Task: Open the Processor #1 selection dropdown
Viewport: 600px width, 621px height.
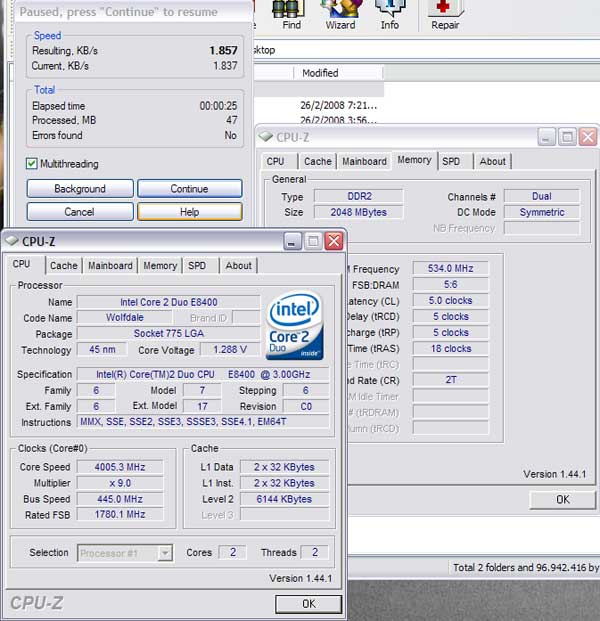Action: [125, 553]
